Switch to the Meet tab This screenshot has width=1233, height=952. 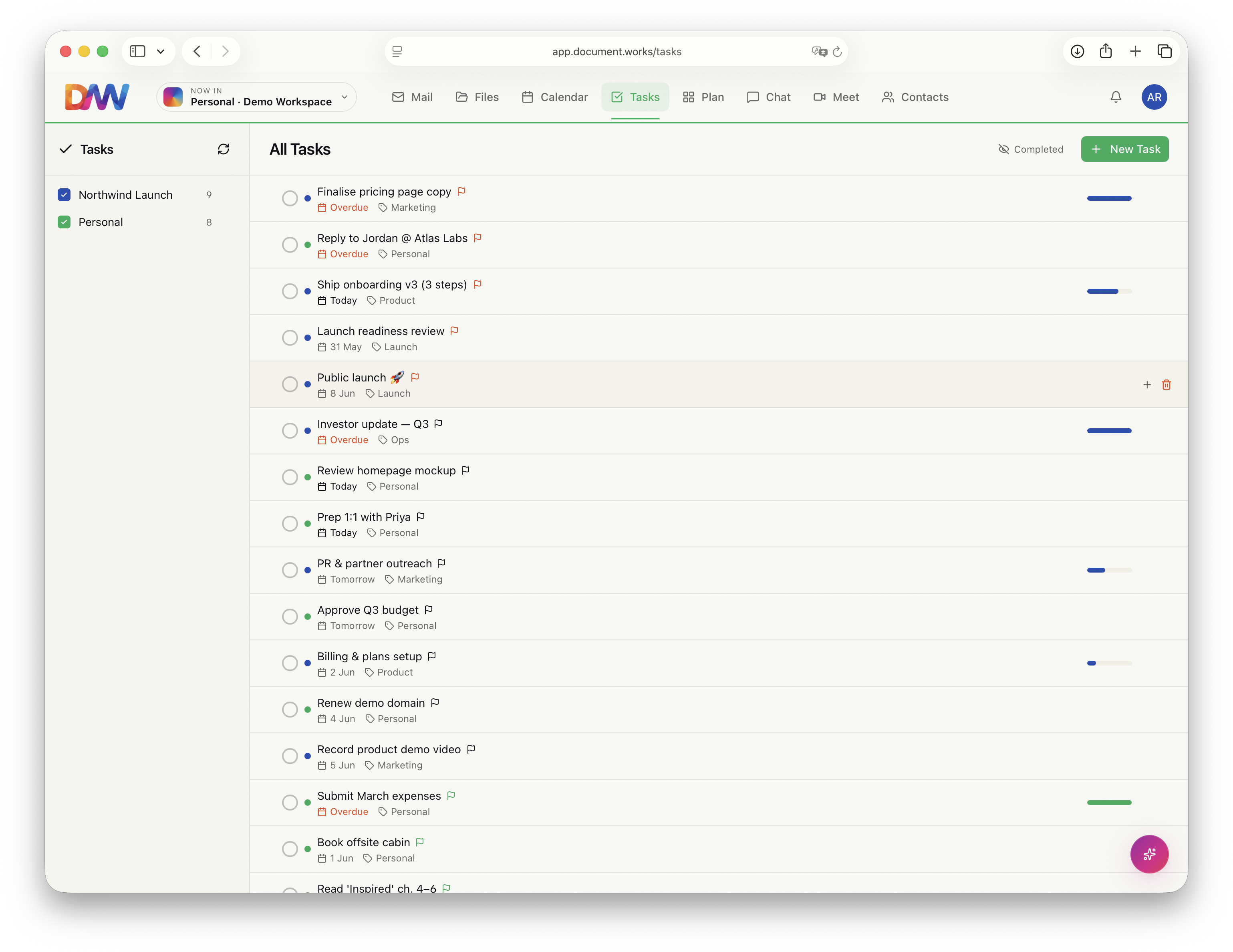pos(836,97)
